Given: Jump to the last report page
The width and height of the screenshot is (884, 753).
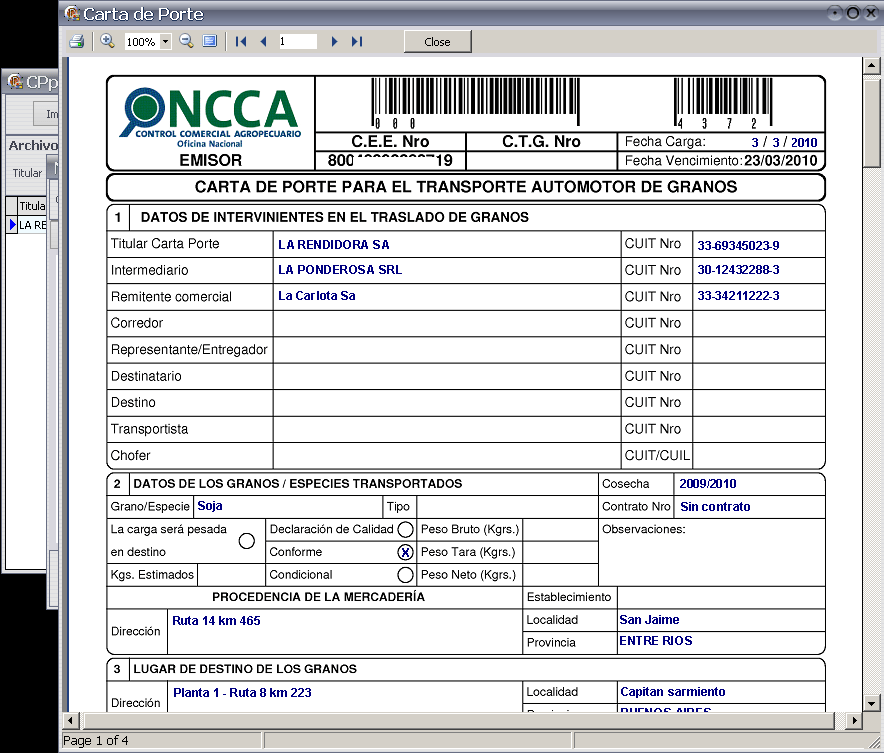Looking at the screenshot, I should pos(357,41).
